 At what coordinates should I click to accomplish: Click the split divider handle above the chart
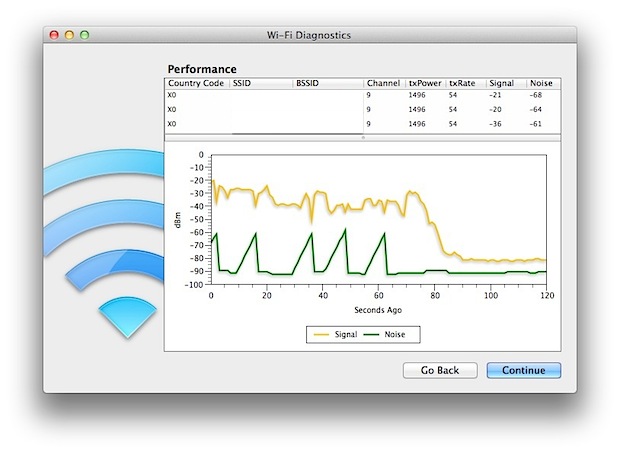coord(363,138)
